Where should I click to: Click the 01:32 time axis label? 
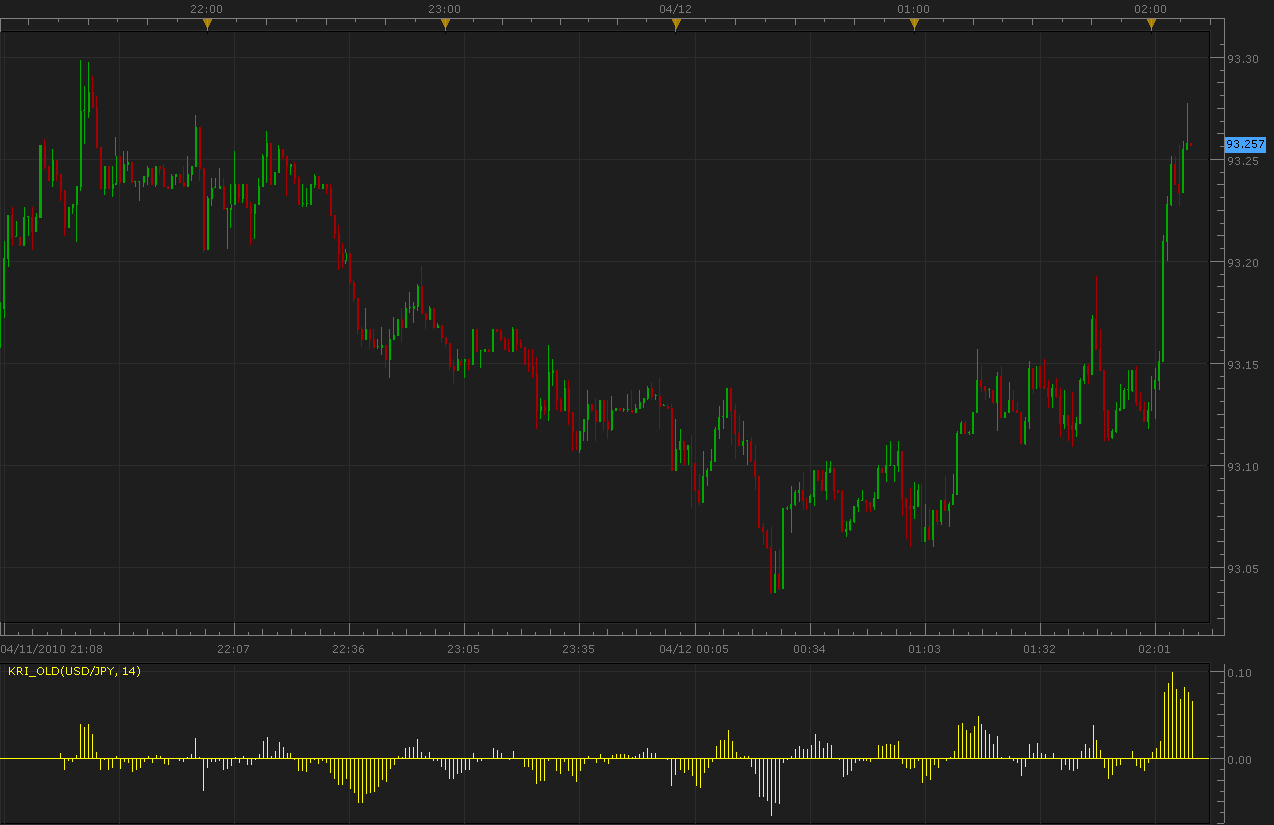point(1040,649)
